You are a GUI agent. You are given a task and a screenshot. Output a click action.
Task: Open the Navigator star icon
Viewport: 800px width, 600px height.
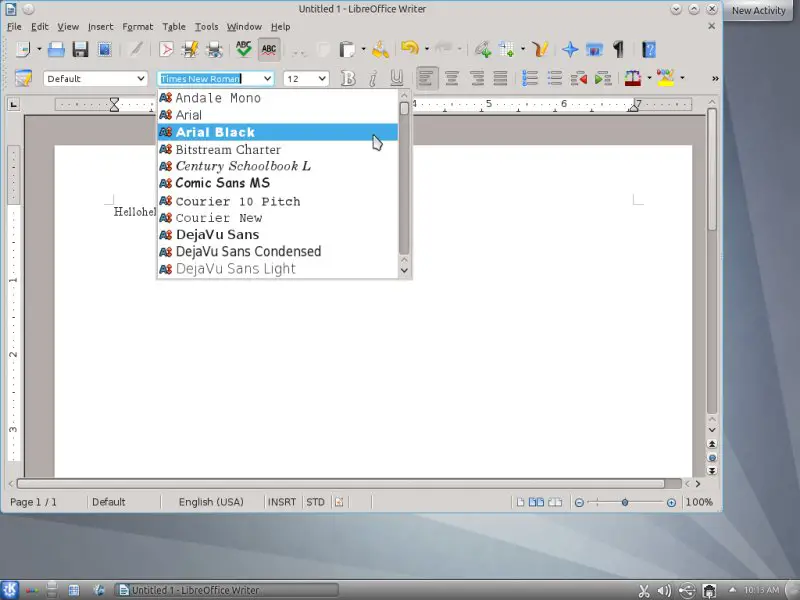(570, 49)
